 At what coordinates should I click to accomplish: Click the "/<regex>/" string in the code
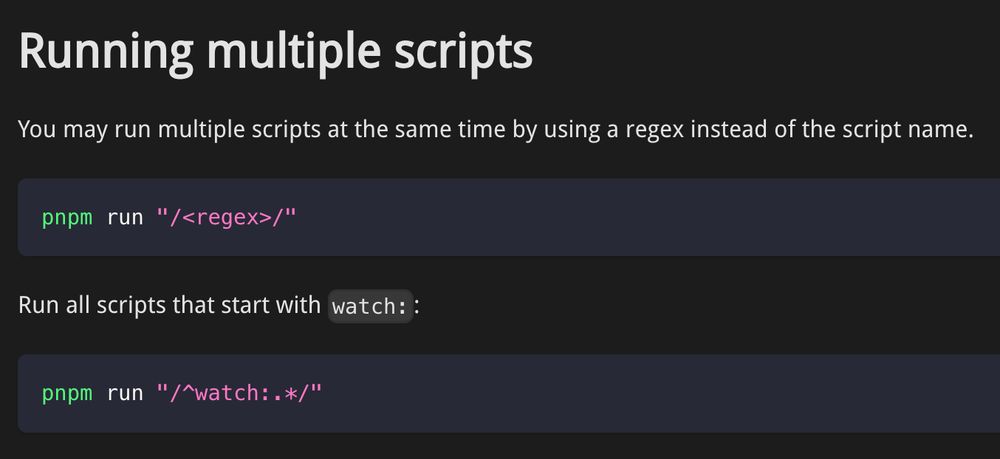click(x=226, y=217)
